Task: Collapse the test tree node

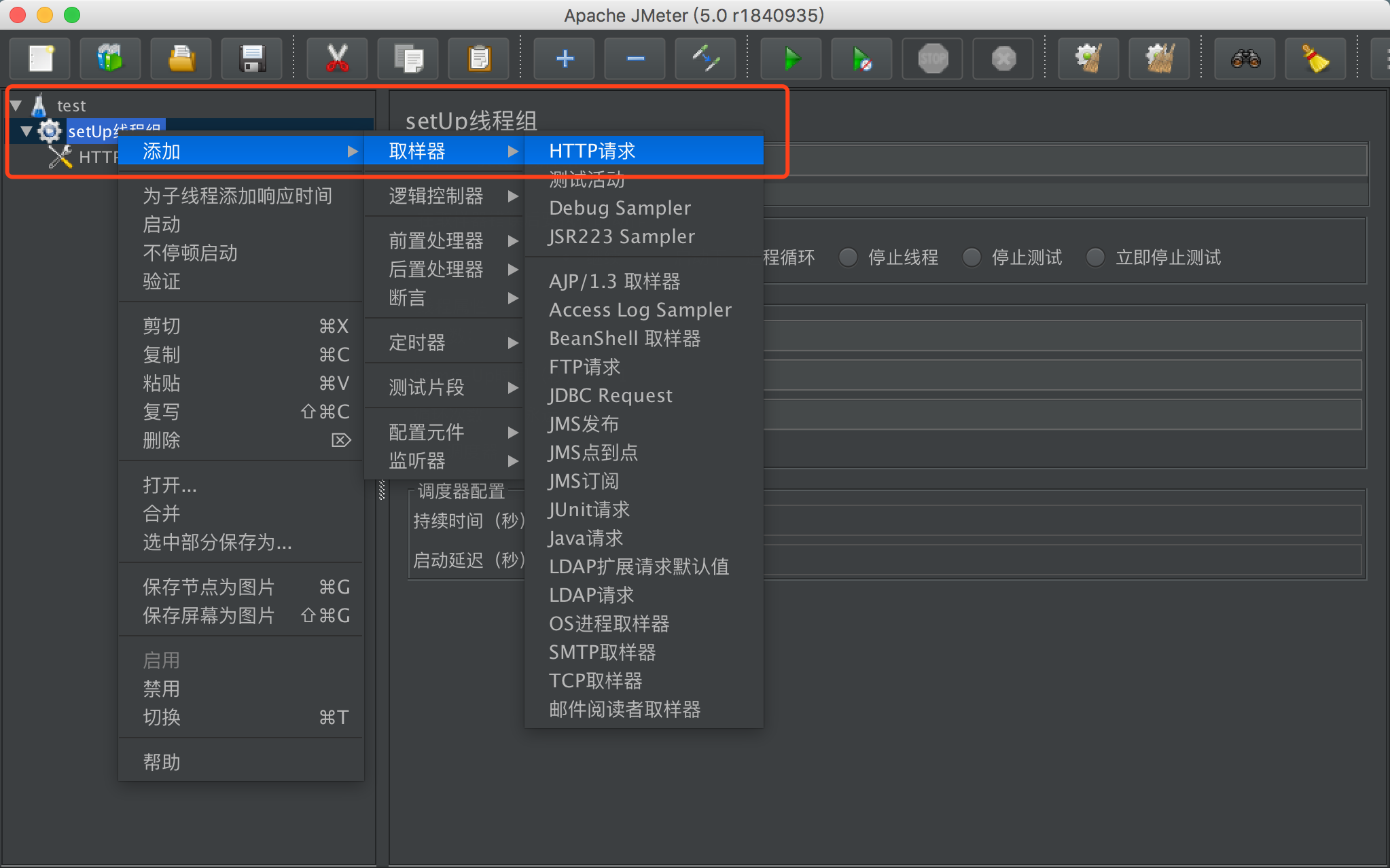Action: pos(16,106)
